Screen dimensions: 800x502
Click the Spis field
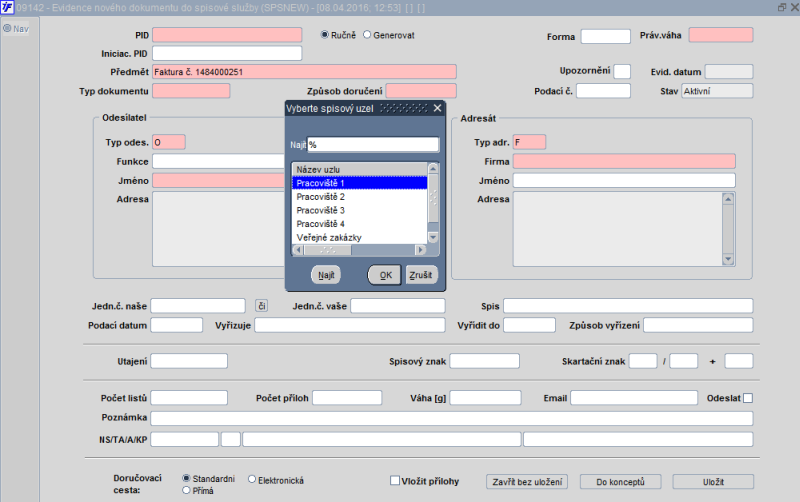(628, 306)
